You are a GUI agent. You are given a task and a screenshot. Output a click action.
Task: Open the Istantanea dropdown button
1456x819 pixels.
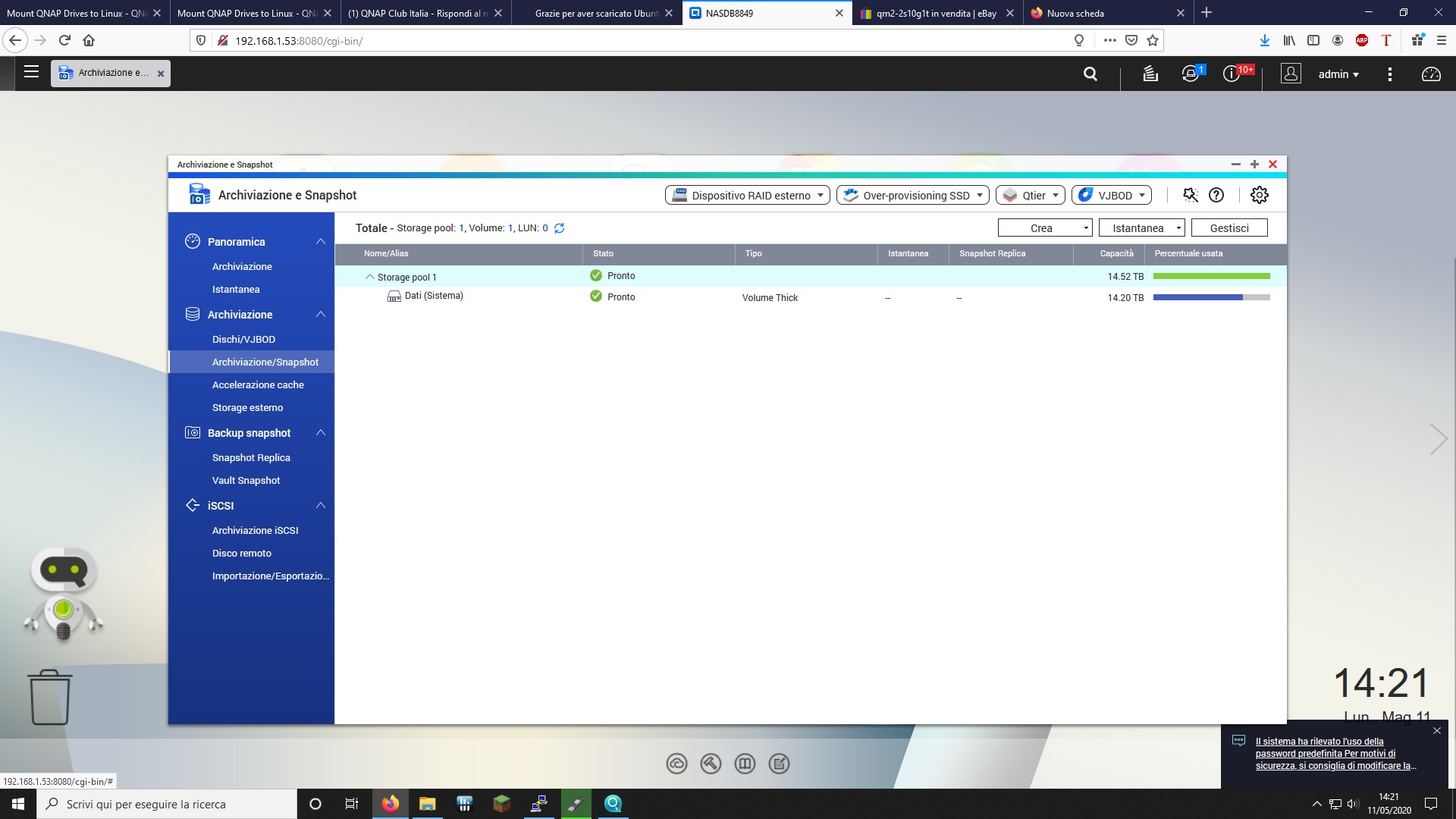(1141, 227)
